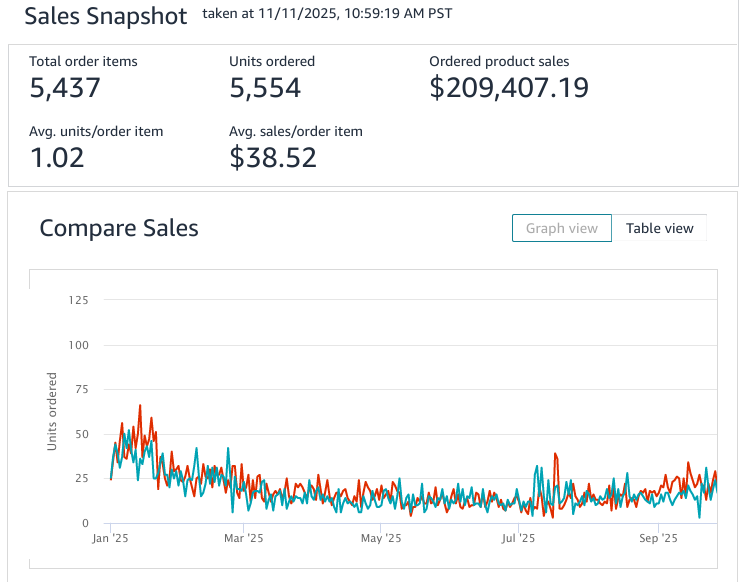The height and width of the screenshot is (582, 745).
Task: Click the 100 y-axis gridline label
Action: pyautogui.click(x=78, y=345)
